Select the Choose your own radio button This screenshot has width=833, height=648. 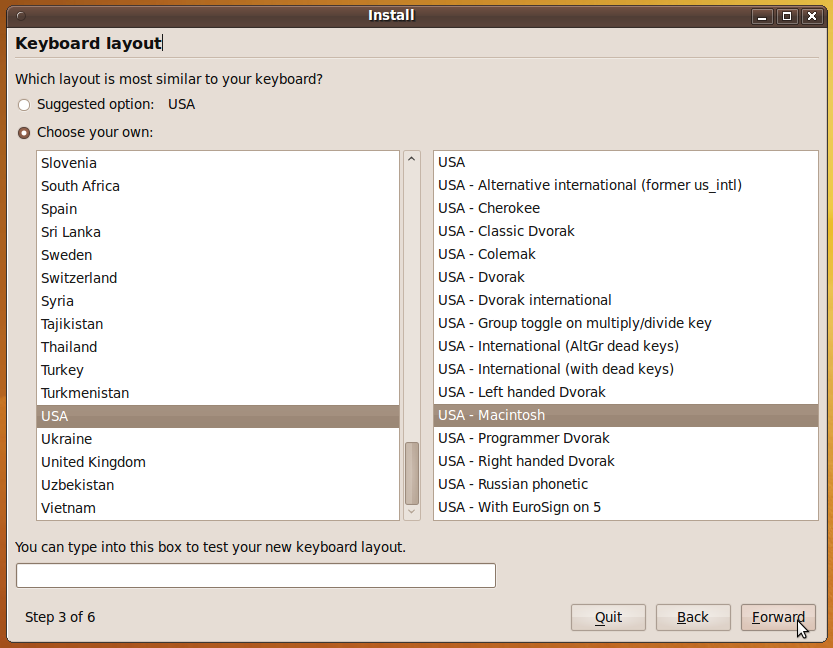24,133
